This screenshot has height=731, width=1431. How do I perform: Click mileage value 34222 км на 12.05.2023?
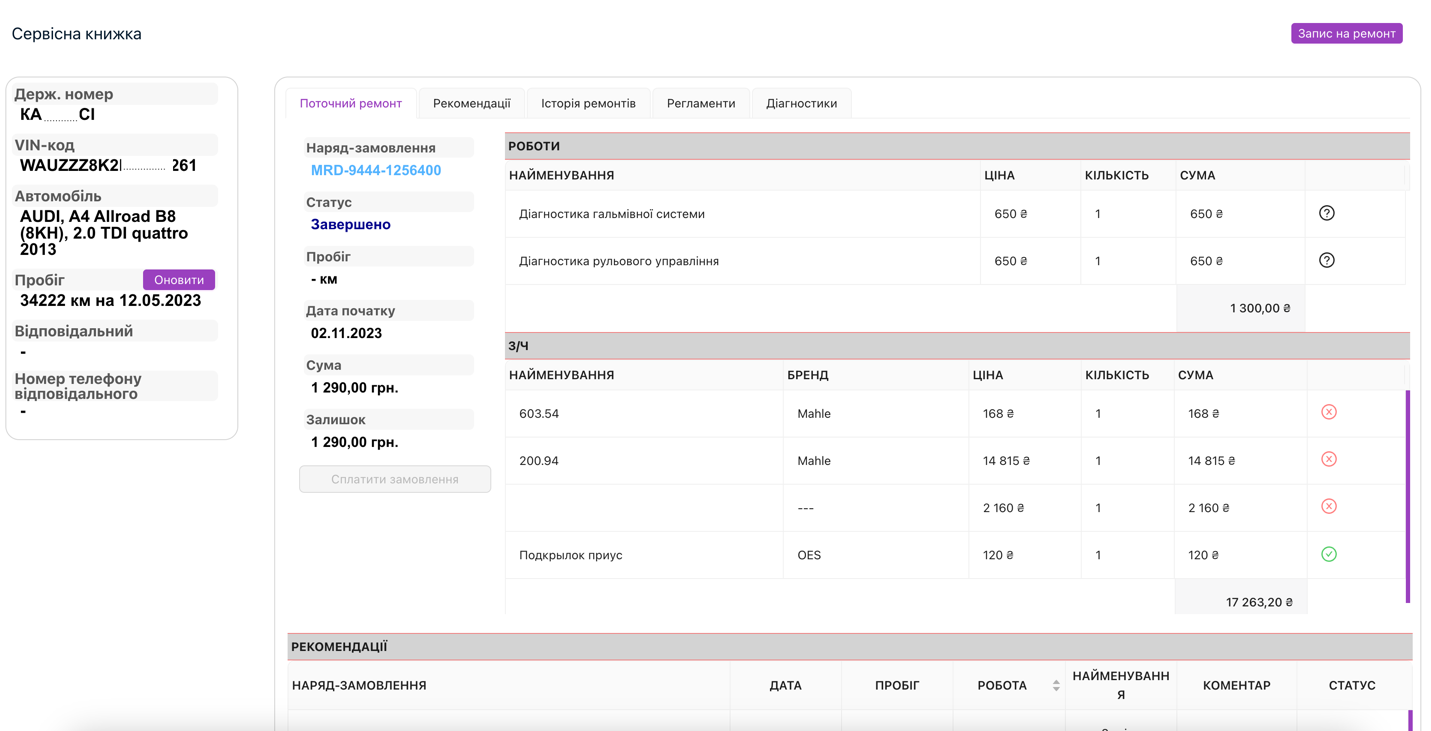110,300
